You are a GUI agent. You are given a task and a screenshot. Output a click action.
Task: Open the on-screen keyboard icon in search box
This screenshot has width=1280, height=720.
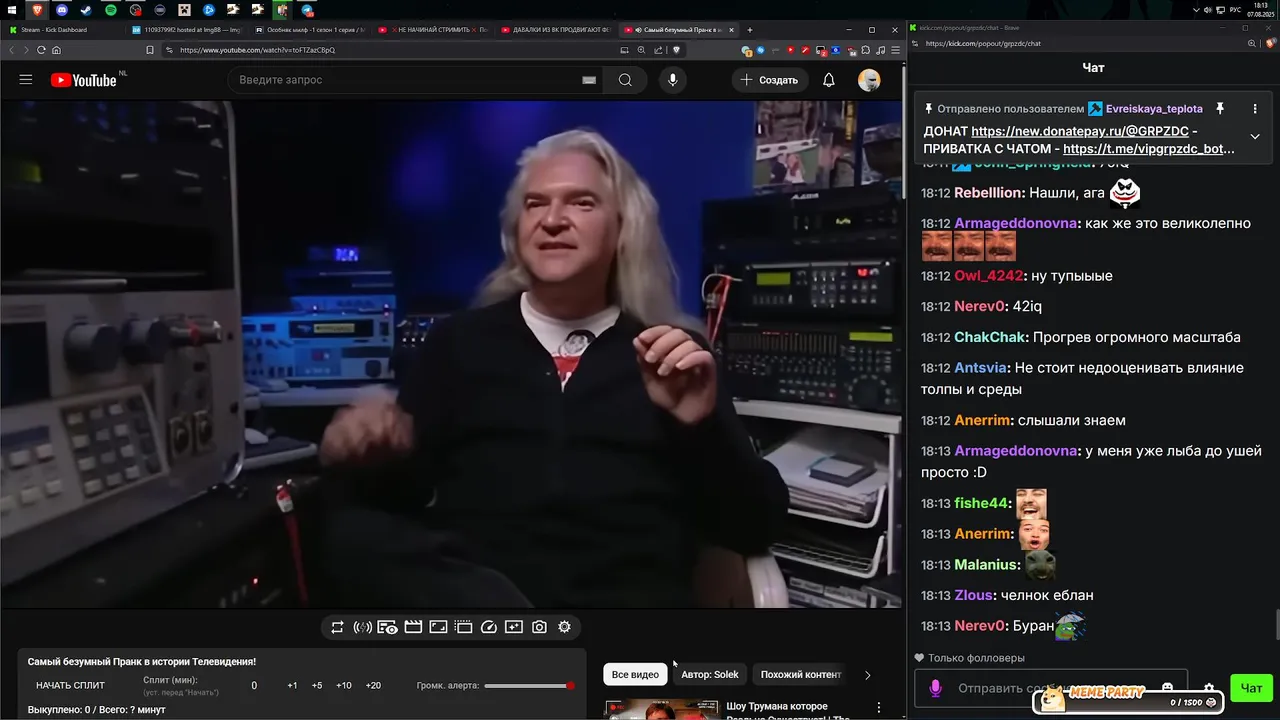click(589, 80)
